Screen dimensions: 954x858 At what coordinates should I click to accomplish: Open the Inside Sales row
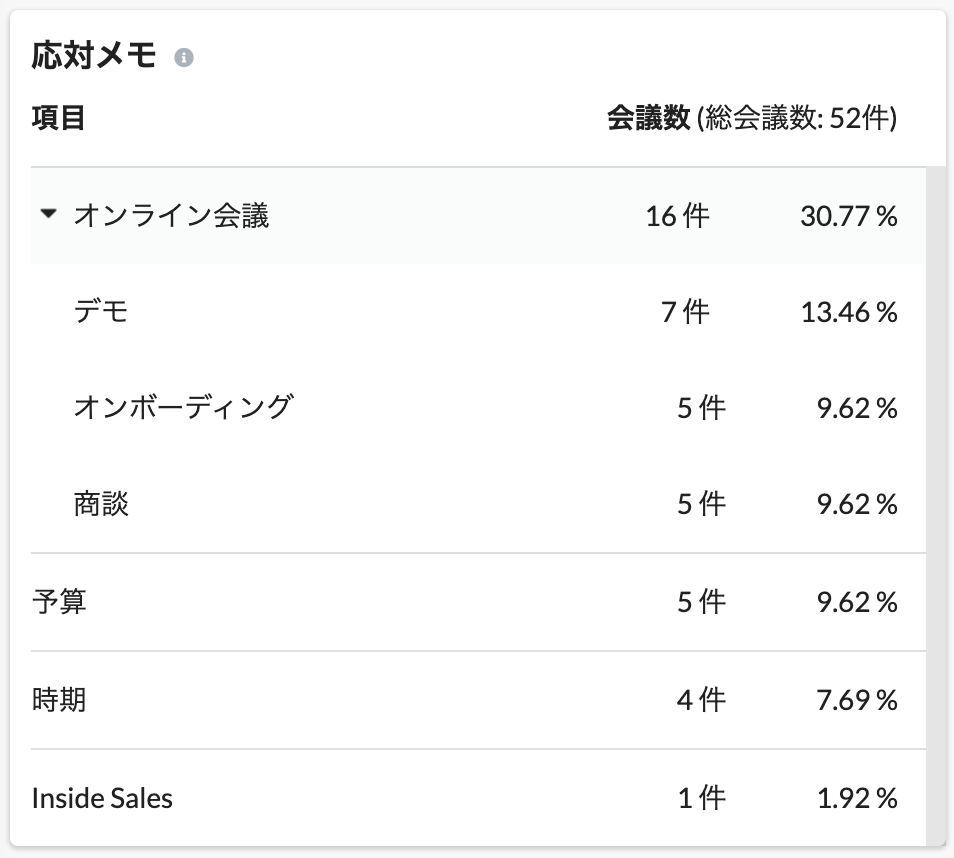coord(478,798)
